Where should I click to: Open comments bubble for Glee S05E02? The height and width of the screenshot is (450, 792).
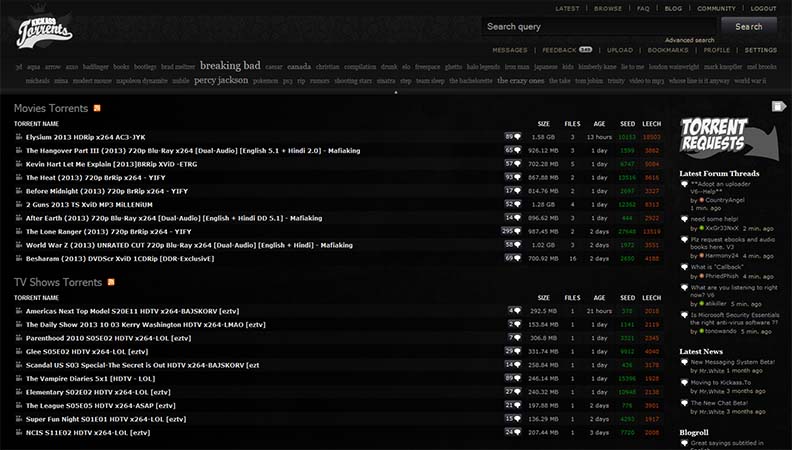(x=513, y=352)
